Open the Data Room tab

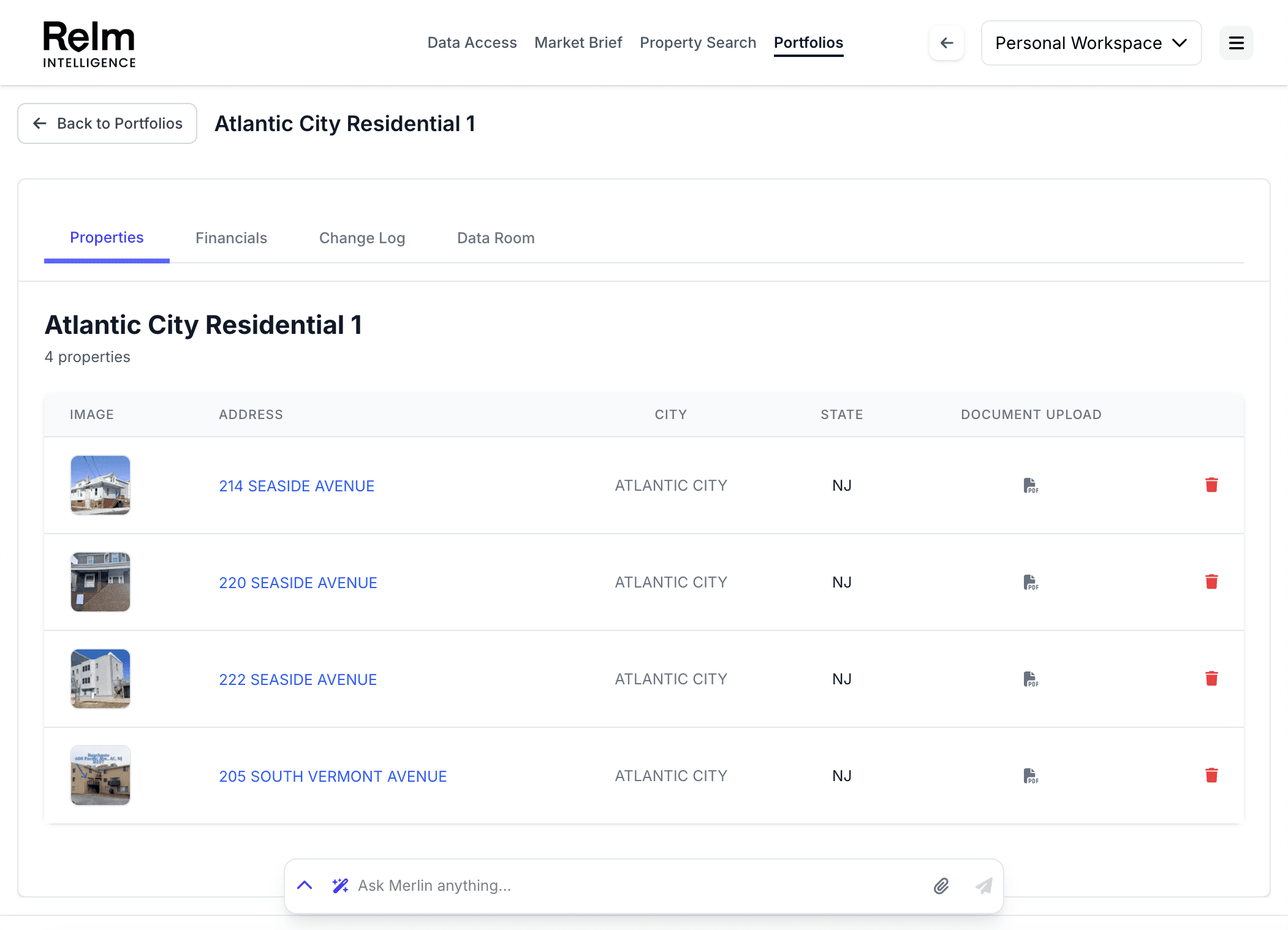point(496,238)
